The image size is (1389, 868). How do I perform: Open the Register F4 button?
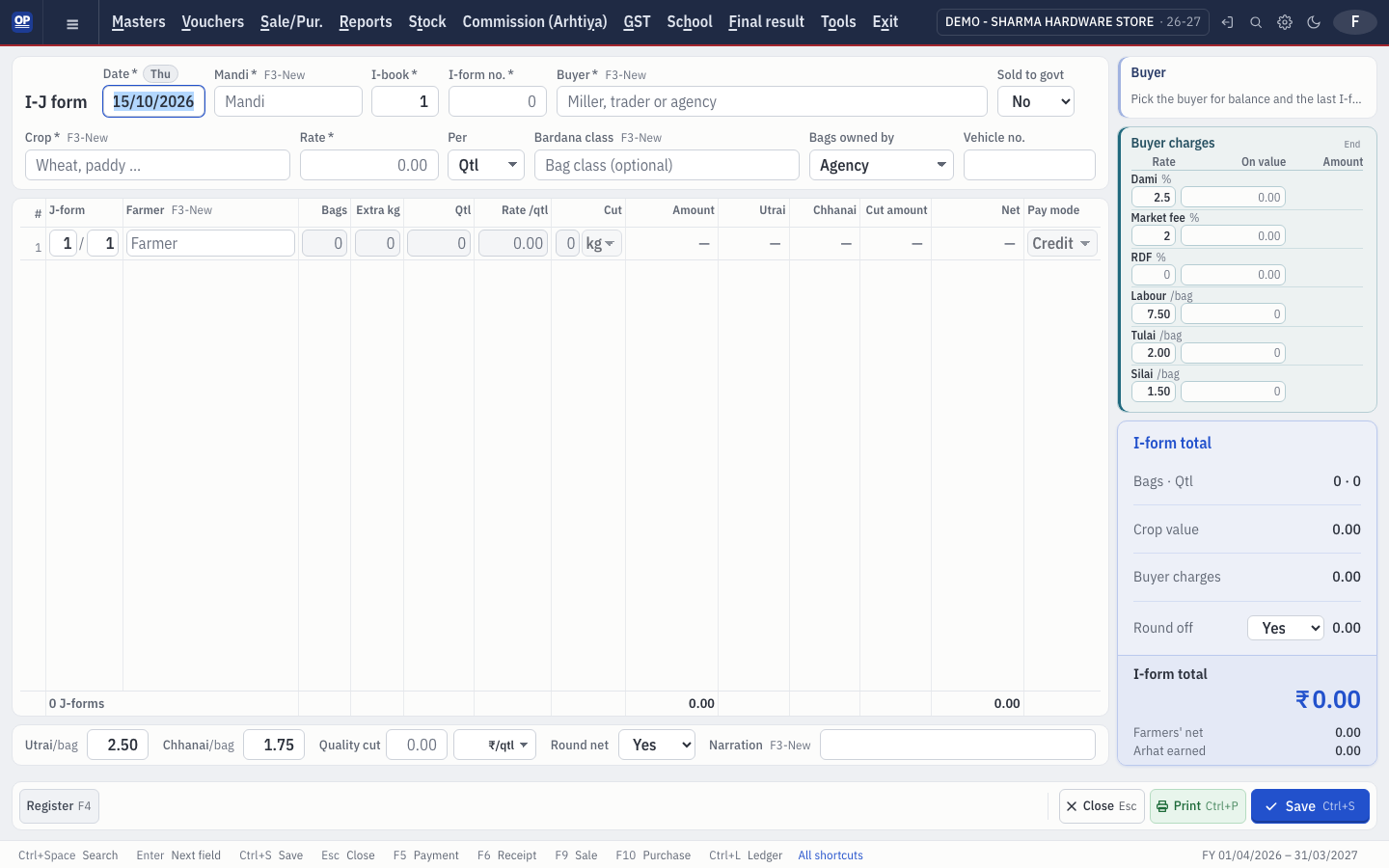59,806
